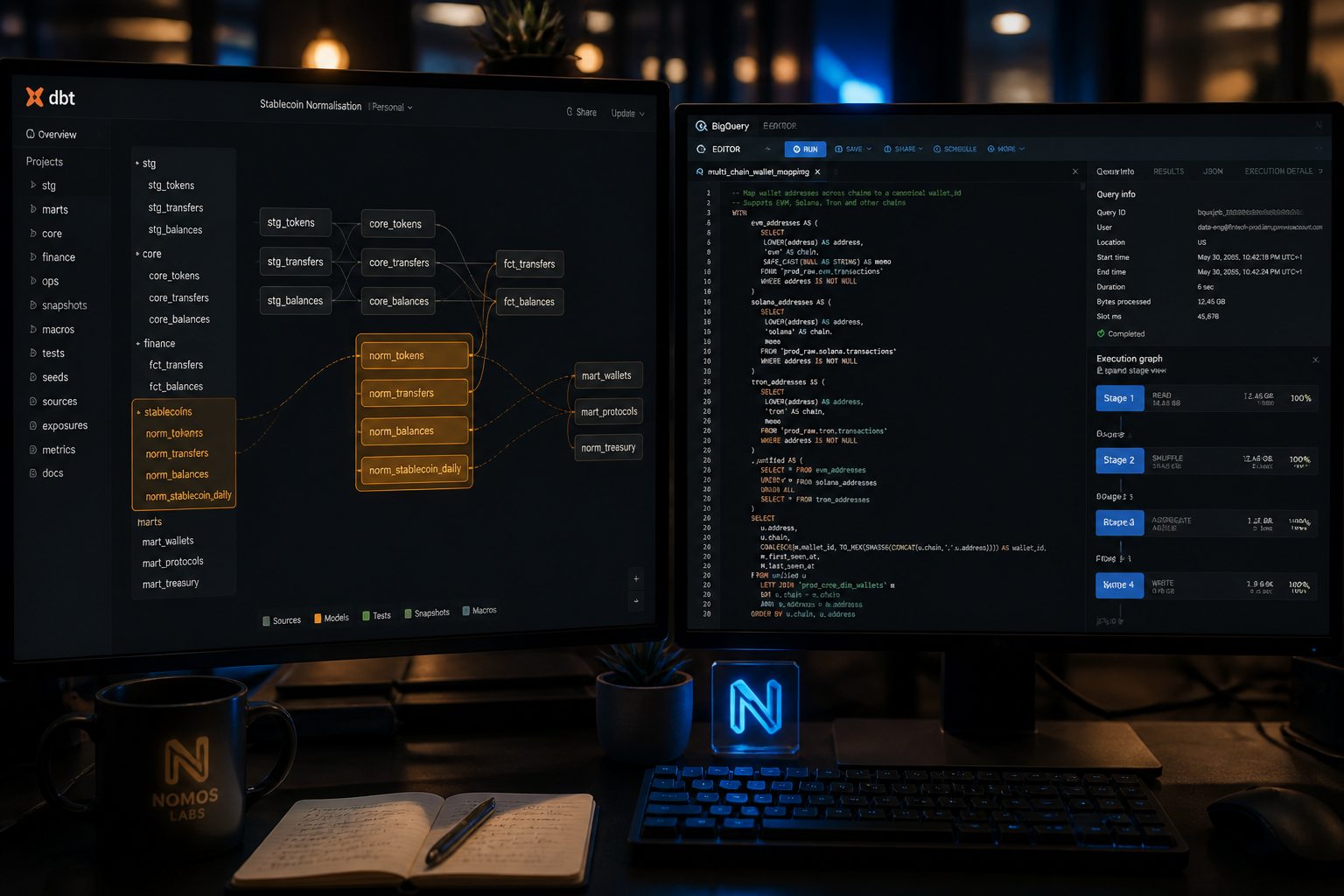Image resolution: width=1344 pixels, height=896 pixels.
Task: Toggle Snapshots in the graph legend
Action: [x=427, y=613]
